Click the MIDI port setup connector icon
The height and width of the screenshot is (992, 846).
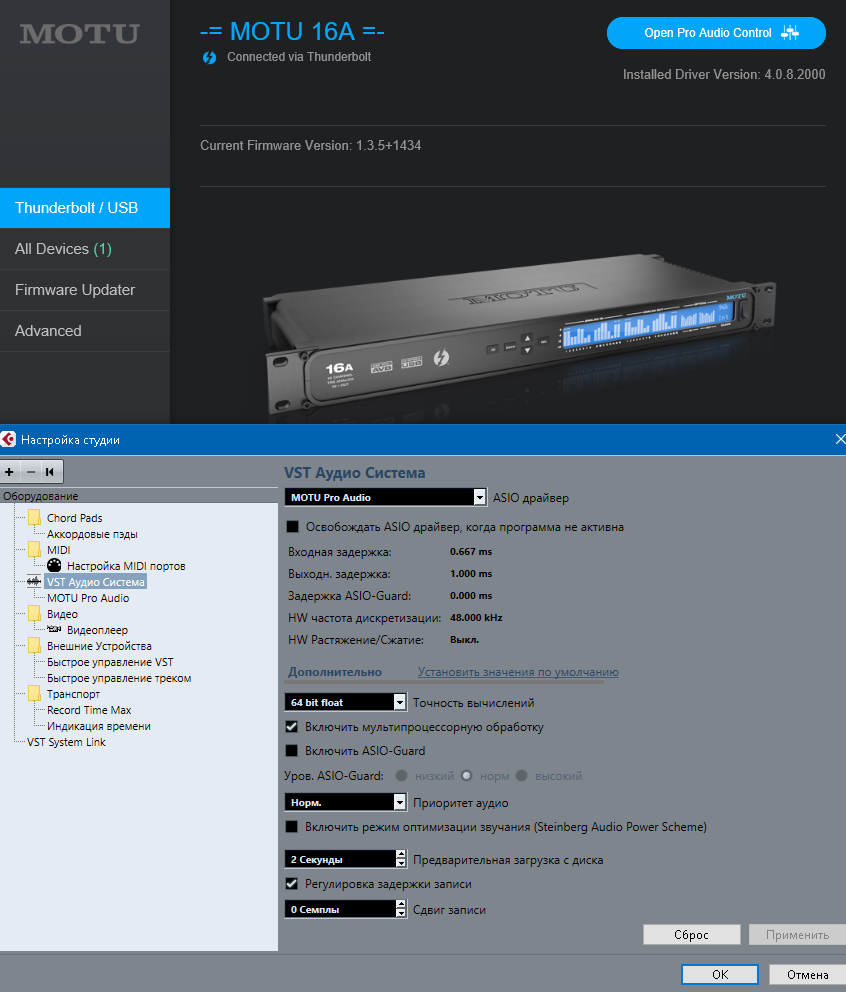[54, 566]
